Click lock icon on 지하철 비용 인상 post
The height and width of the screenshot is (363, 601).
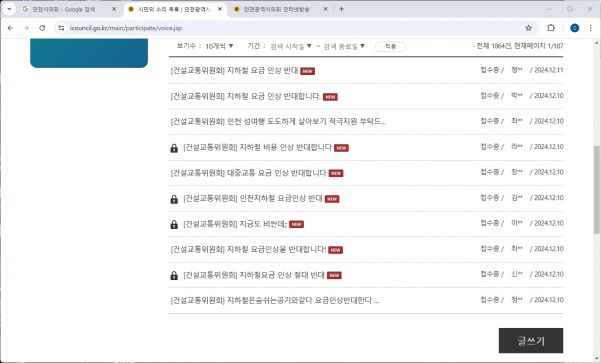coord(174,148)
